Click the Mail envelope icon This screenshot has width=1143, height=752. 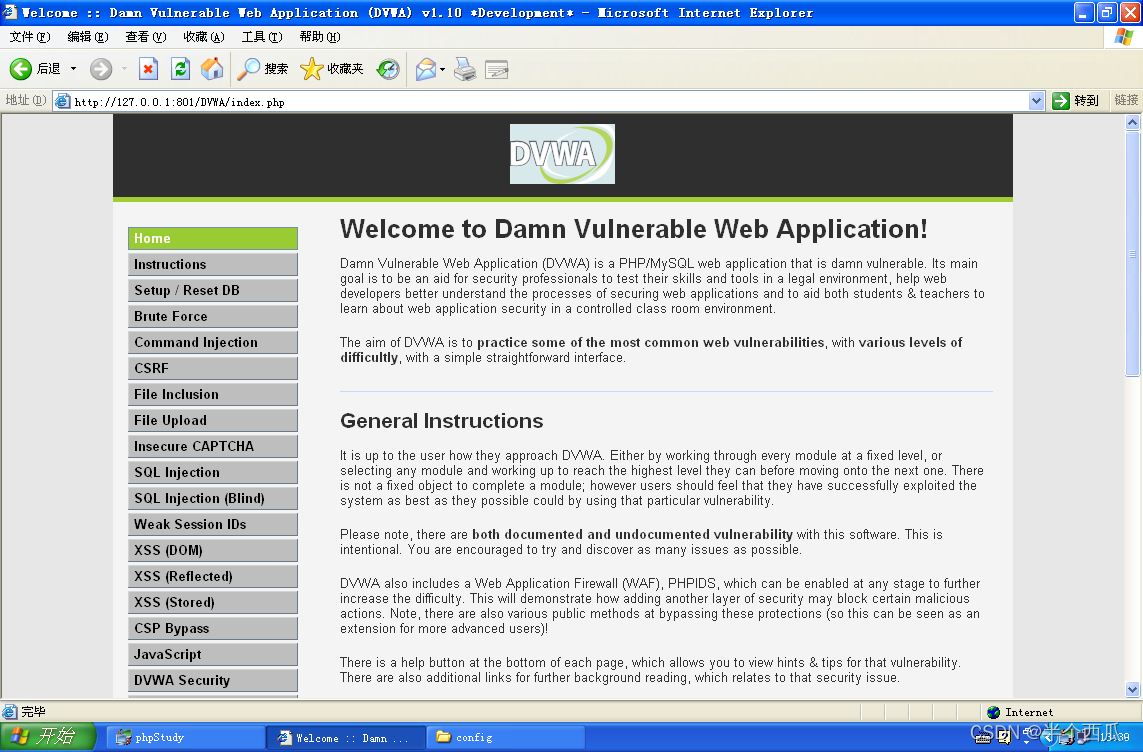426,69
